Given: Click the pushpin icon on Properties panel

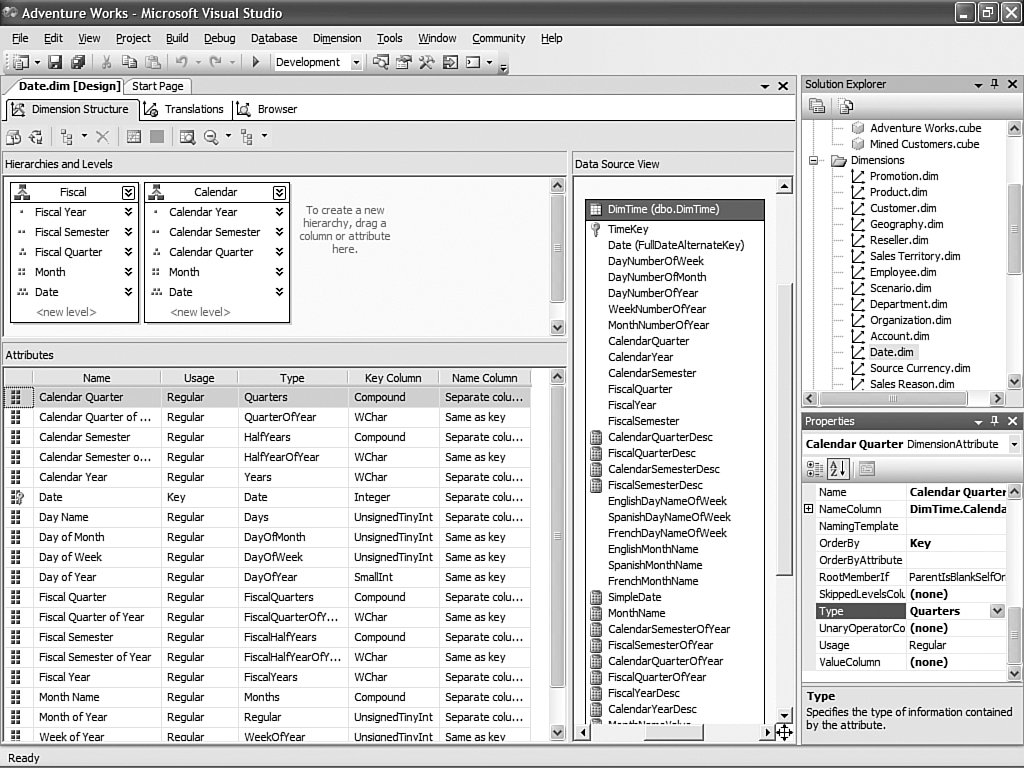Looking at the screenshot, I should [995, 421].
